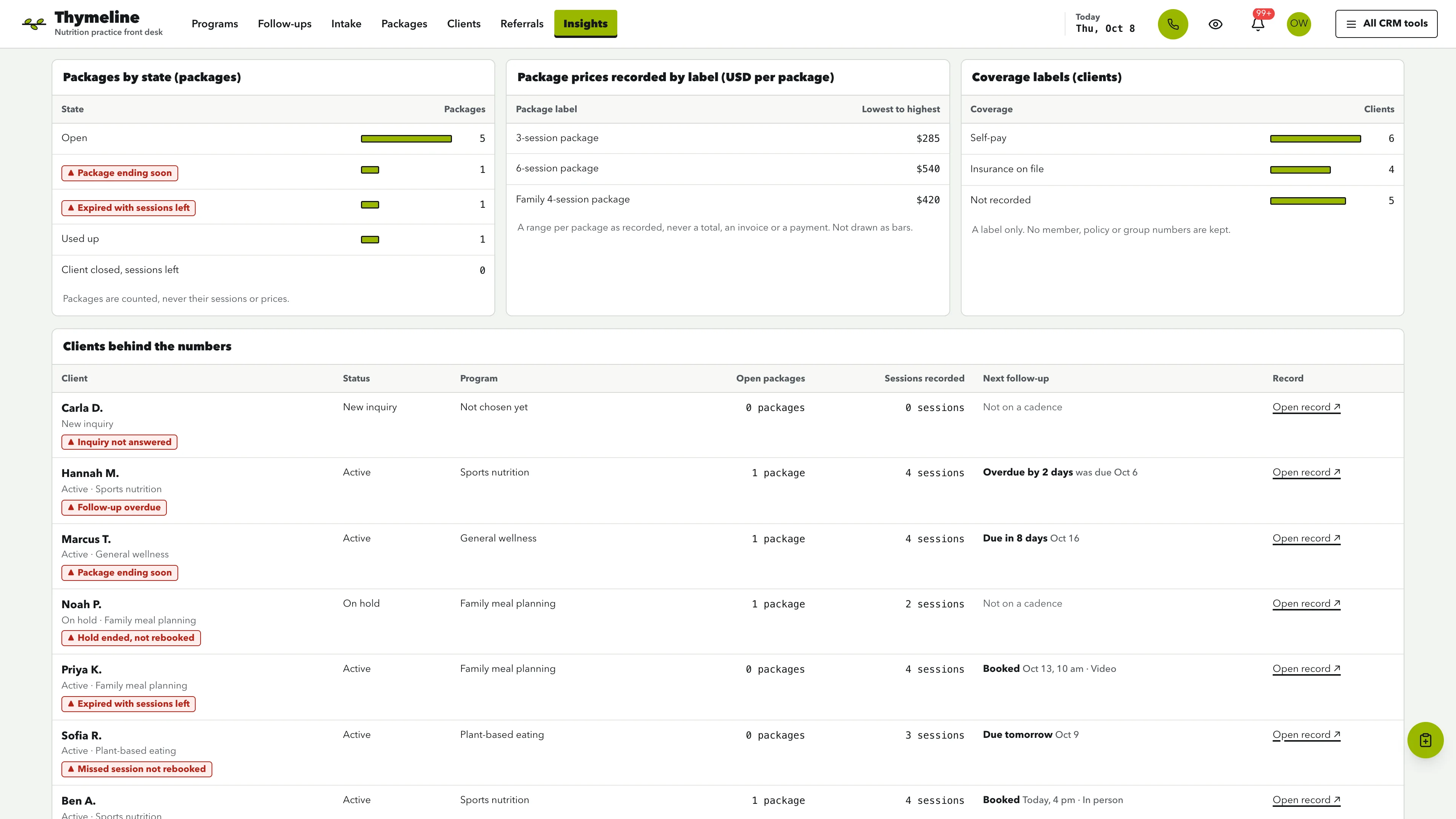1456x819 pixels.
Task: Click the Self-pay coverage bar
Action: (1315, 138)
